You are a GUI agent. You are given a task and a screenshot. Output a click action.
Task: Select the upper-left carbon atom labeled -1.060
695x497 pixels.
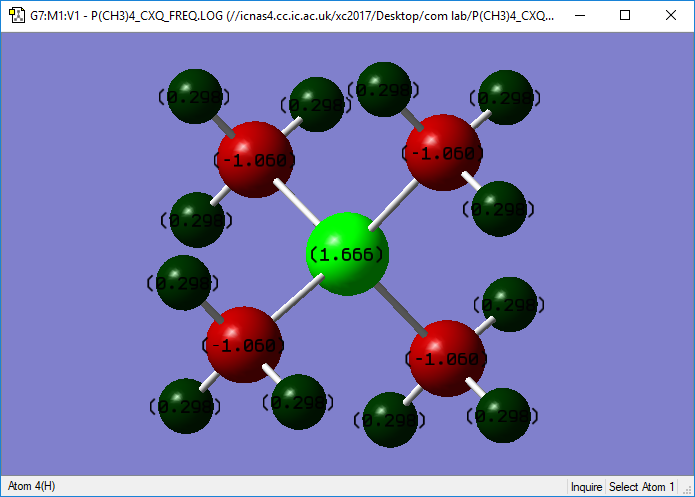pos(255,159)
